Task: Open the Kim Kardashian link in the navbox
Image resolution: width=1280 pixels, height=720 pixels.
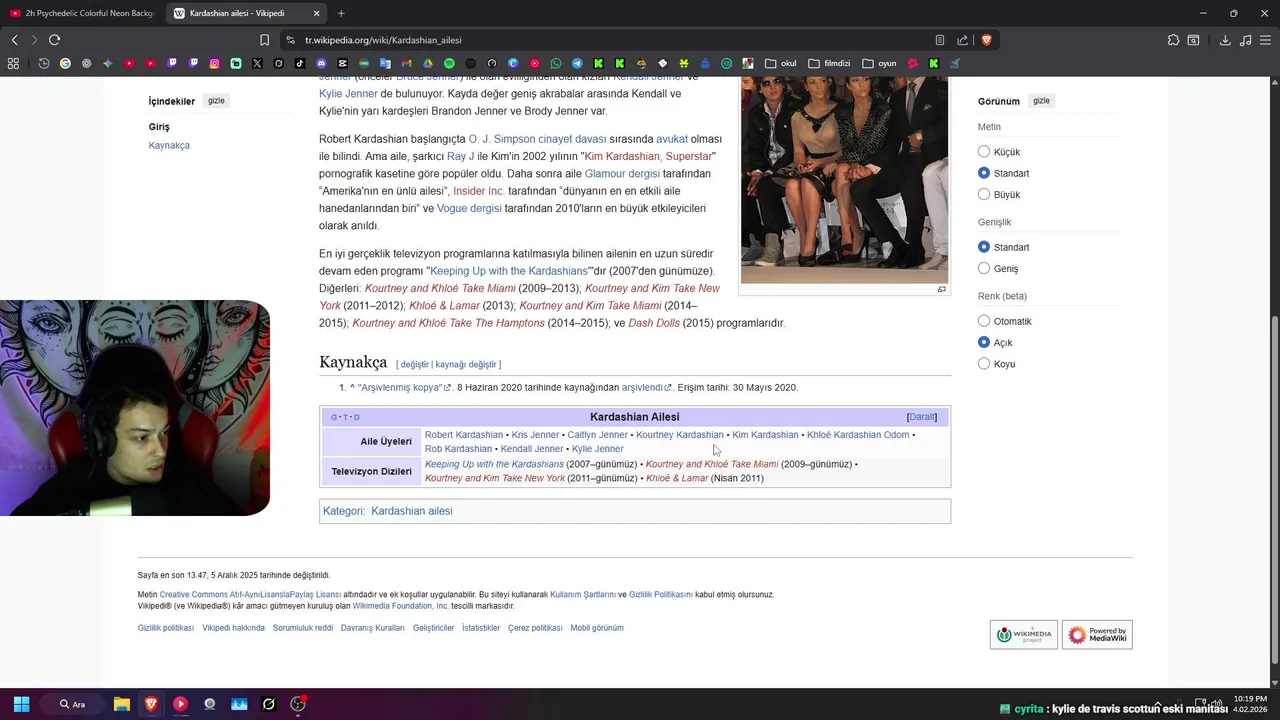Action: coord(765,435)
